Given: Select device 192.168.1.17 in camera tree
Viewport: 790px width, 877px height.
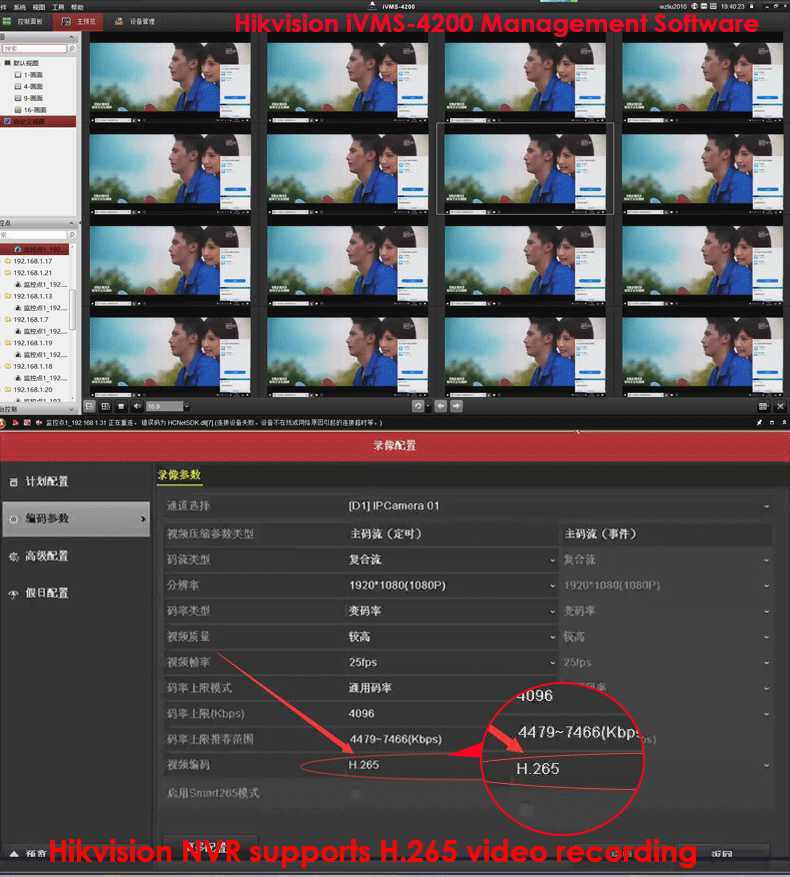Looking at the screenshot, I should [32, 261].
